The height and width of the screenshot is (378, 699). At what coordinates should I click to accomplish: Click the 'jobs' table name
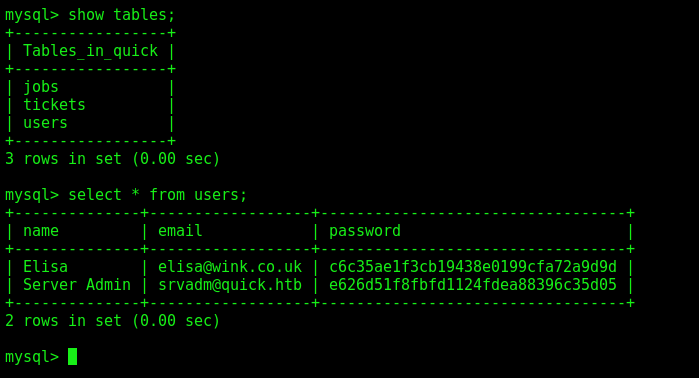click(41, 87)
